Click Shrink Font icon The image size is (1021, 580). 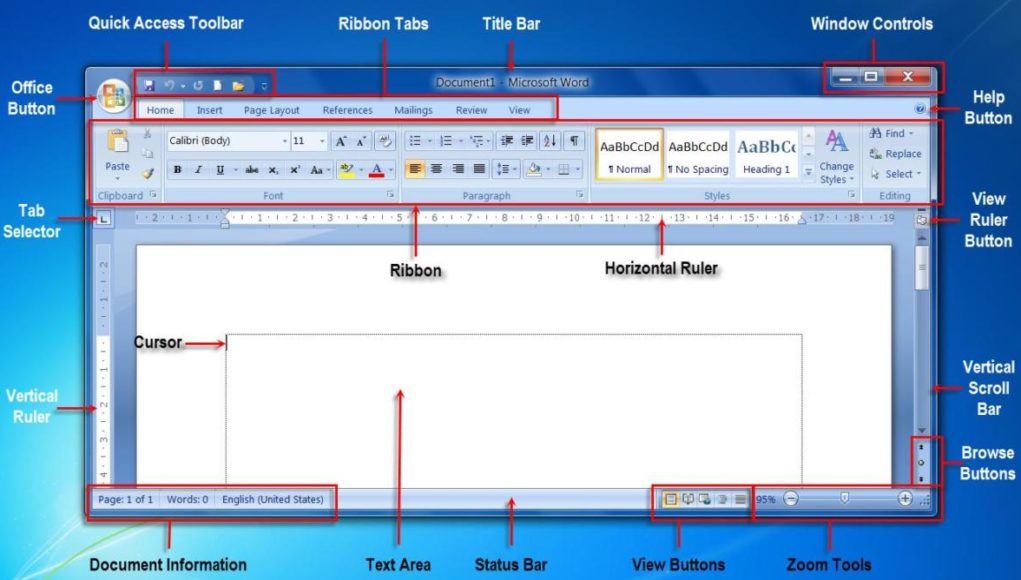[361, 141]
